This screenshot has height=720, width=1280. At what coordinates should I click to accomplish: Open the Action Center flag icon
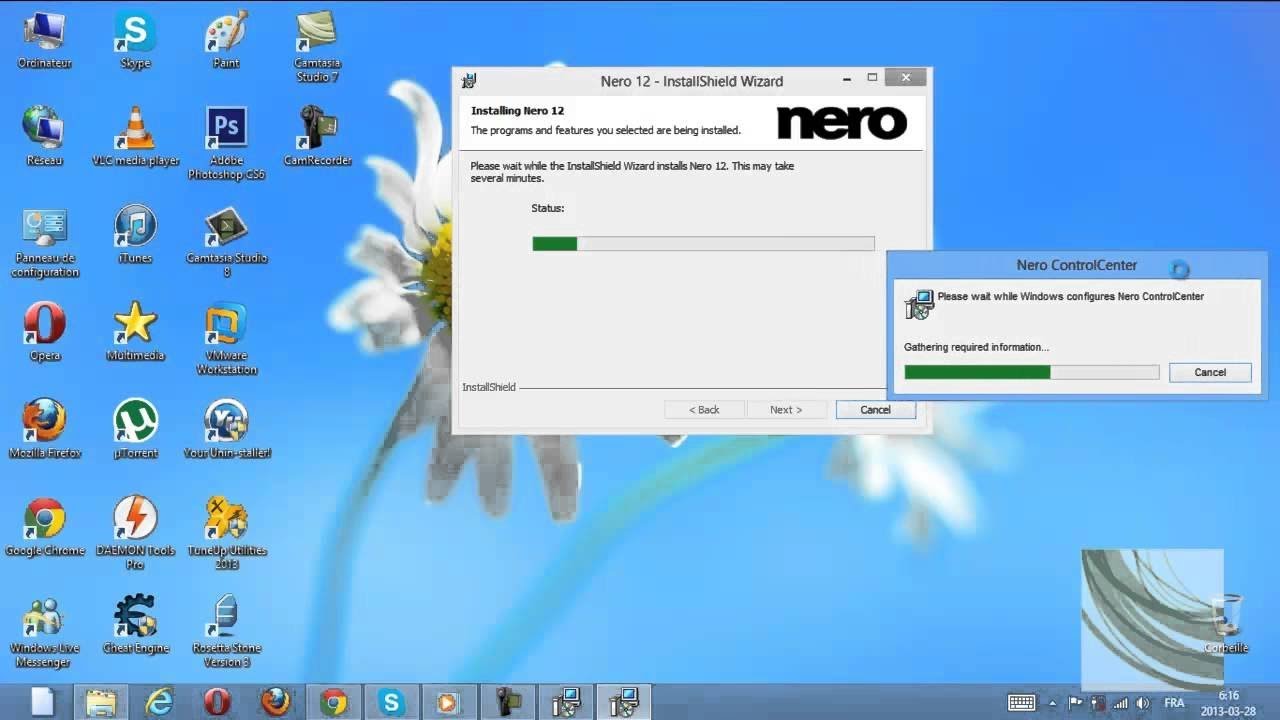(1077, 703)
